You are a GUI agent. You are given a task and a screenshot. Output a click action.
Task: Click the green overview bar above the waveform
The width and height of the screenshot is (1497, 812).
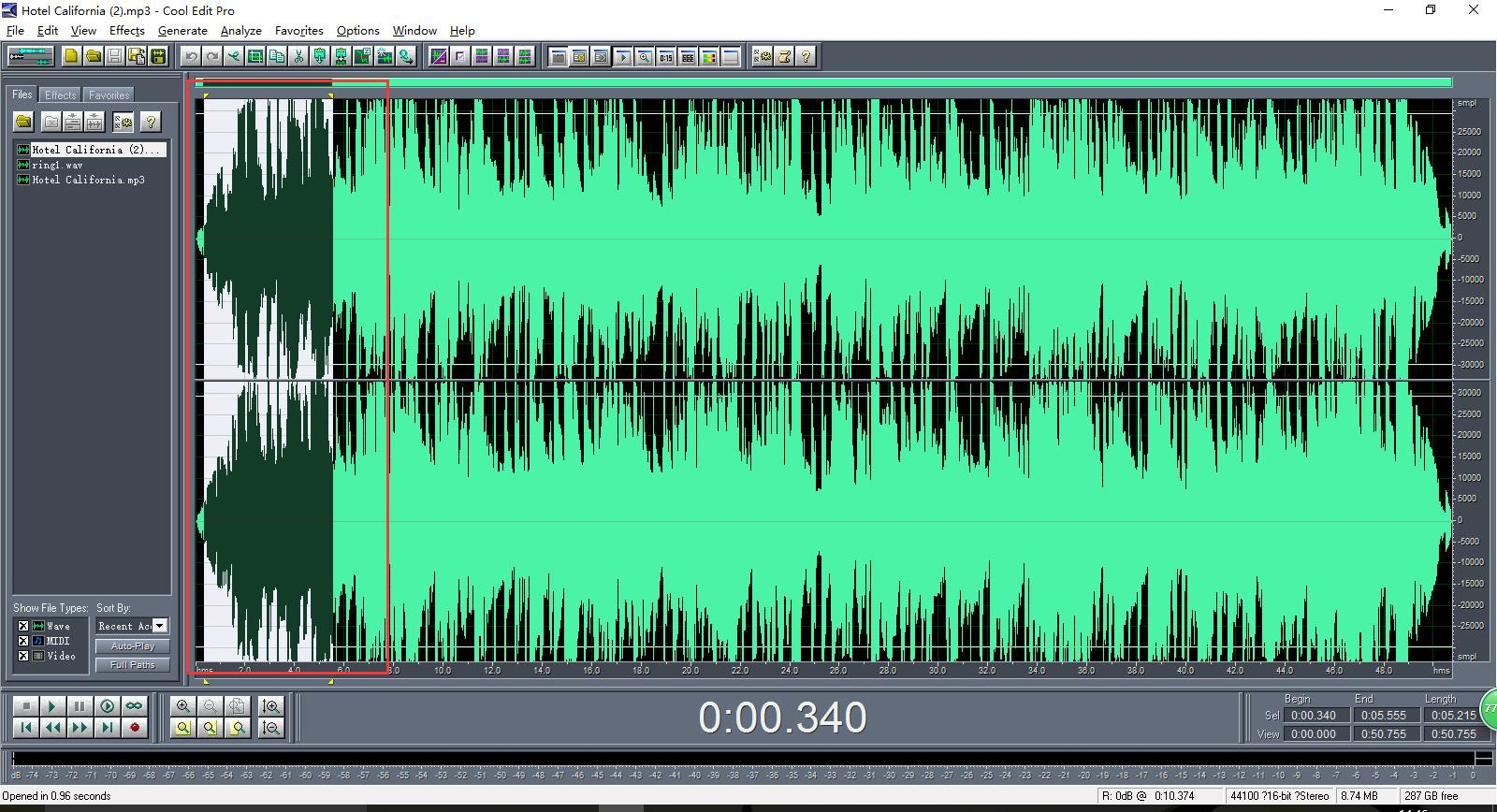pos(823,83)
